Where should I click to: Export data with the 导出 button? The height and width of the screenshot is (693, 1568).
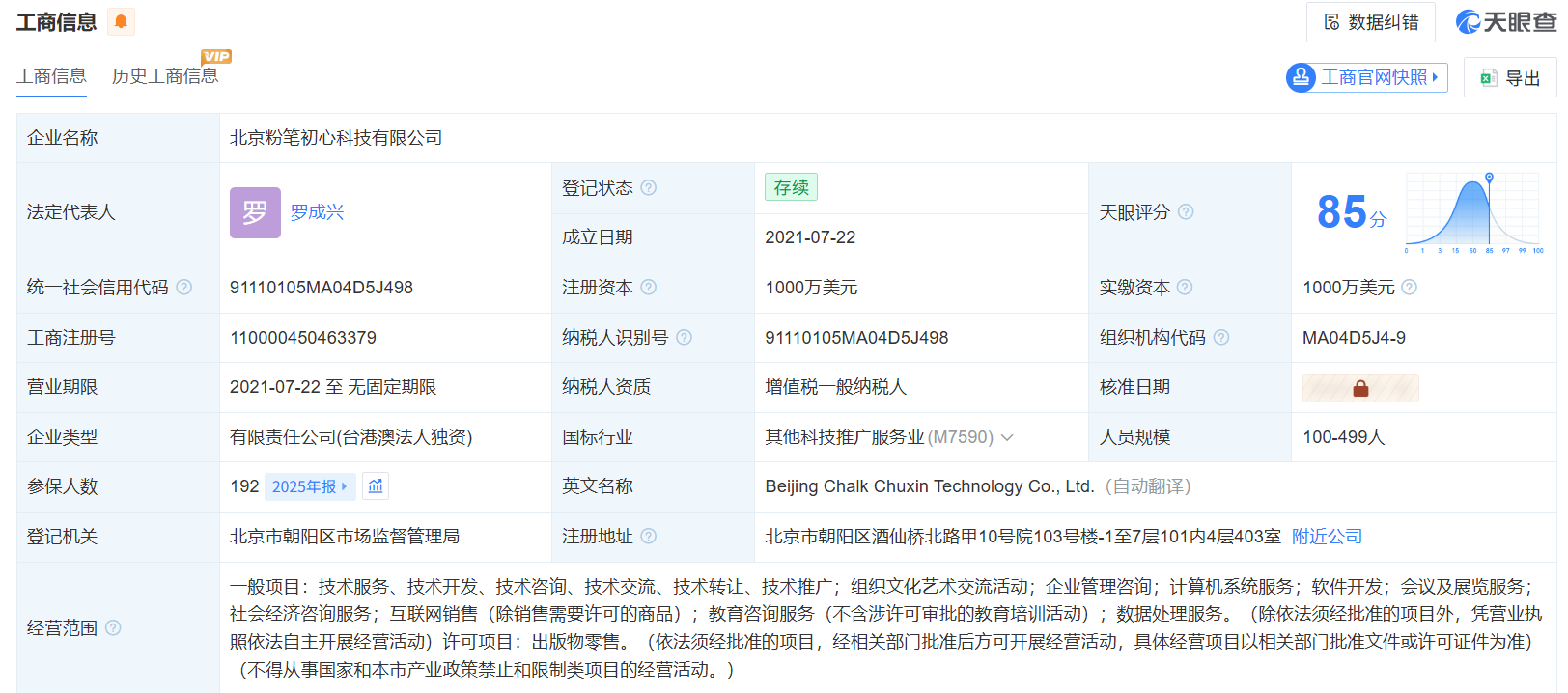[x=1510, y=78]
